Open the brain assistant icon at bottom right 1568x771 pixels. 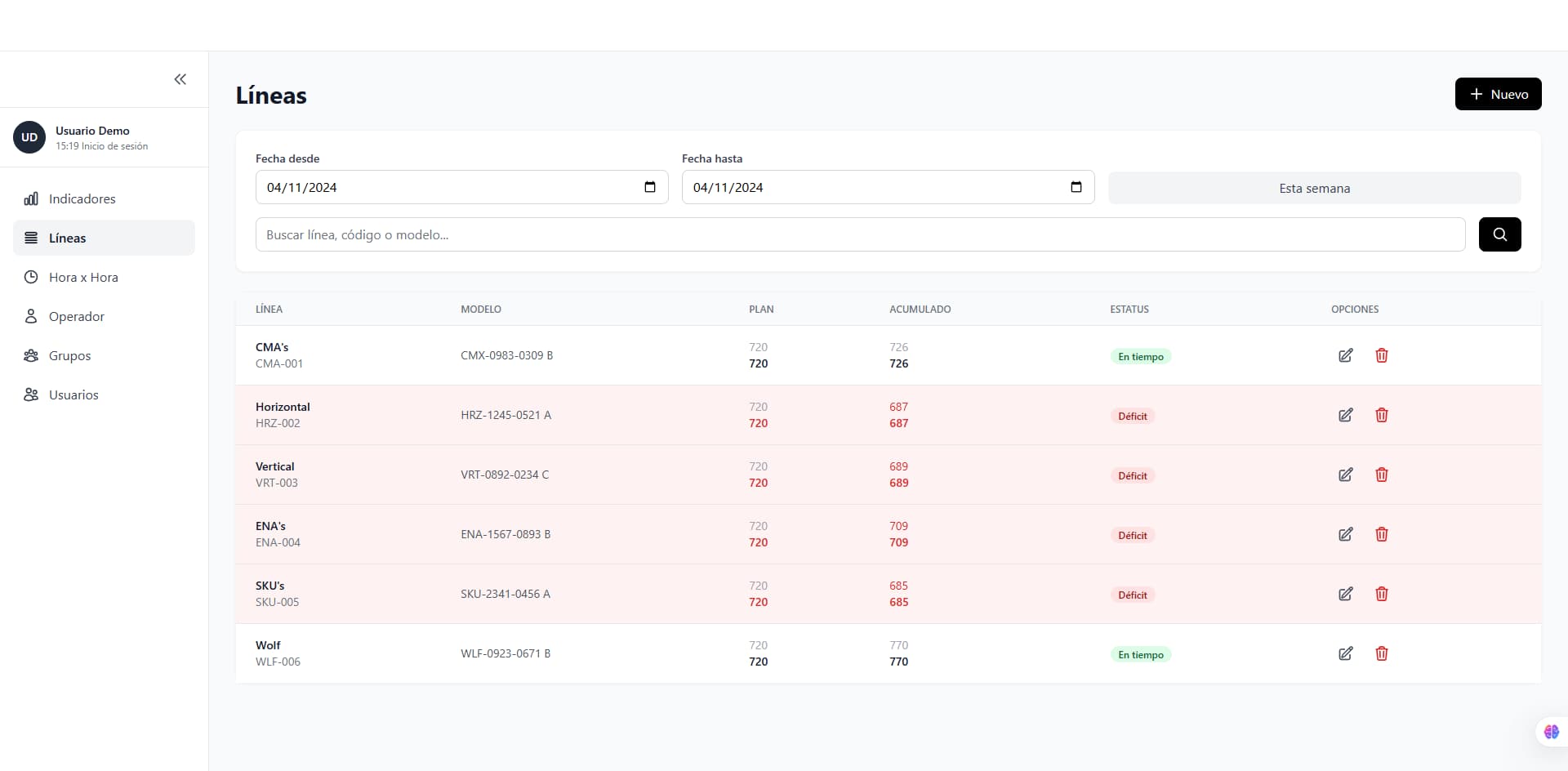tap(1551, 732)
